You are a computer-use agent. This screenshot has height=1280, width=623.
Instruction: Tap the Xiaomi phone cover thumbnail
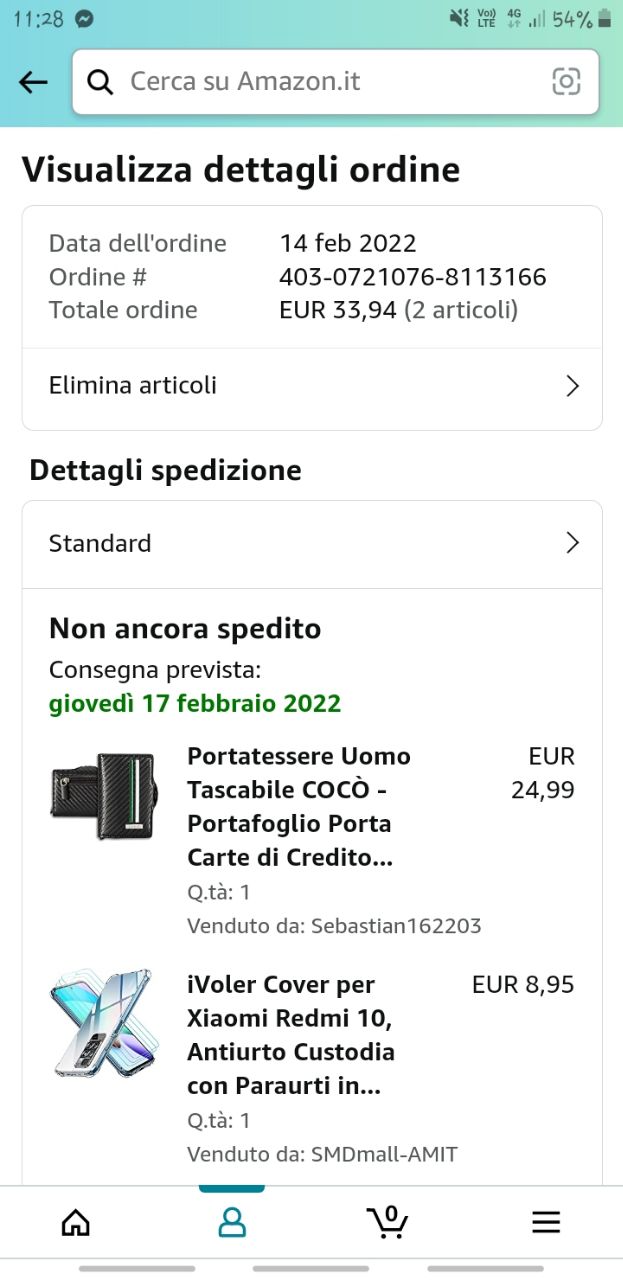(x=103, y=1023)
